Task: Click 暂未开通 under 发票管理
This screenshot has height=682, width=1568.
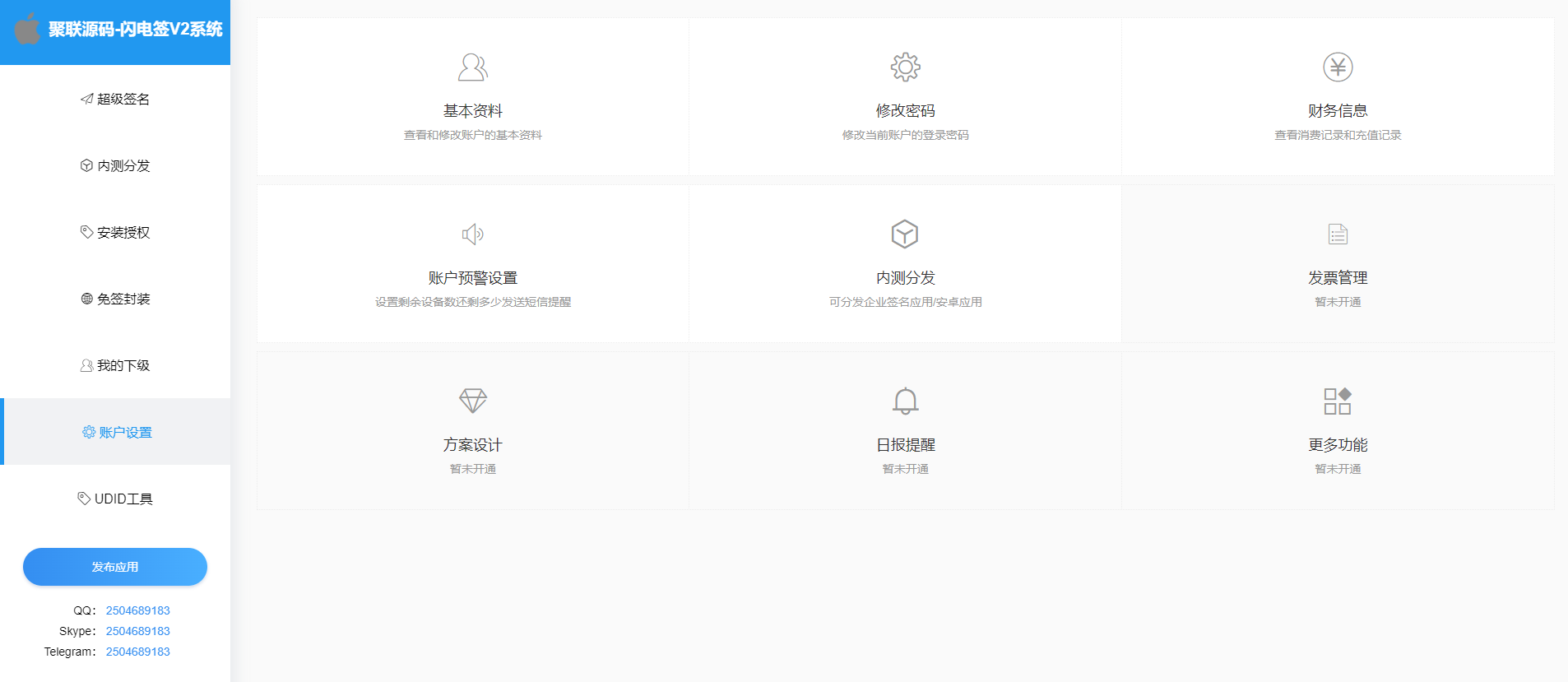Action: (x=1338, y=302)
